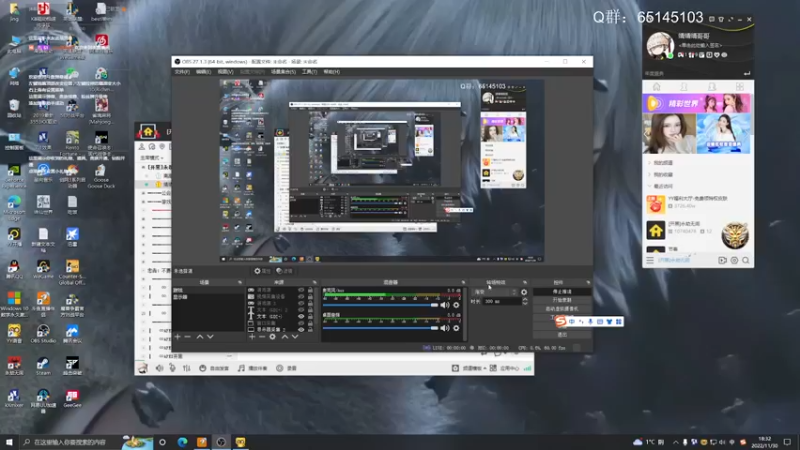800x450 pixels.
Task: Toggle visibility of 视频采集设备 source
Action: click(301, 296)
